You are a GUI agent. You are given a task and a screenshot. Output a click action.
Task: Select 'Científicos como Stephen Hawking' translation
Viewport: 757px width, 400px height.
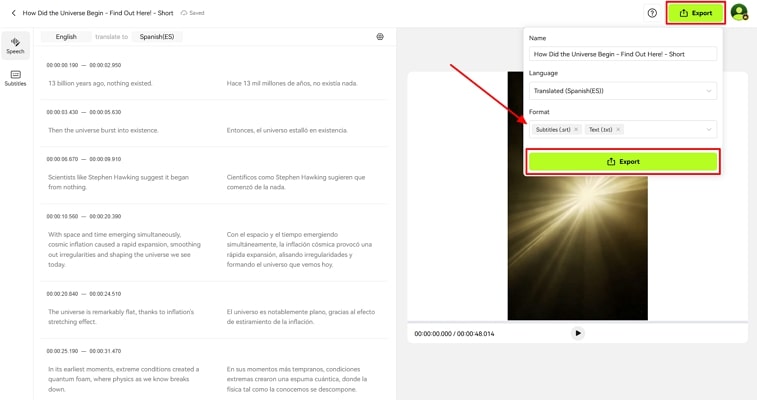click(x=296, y=182)
